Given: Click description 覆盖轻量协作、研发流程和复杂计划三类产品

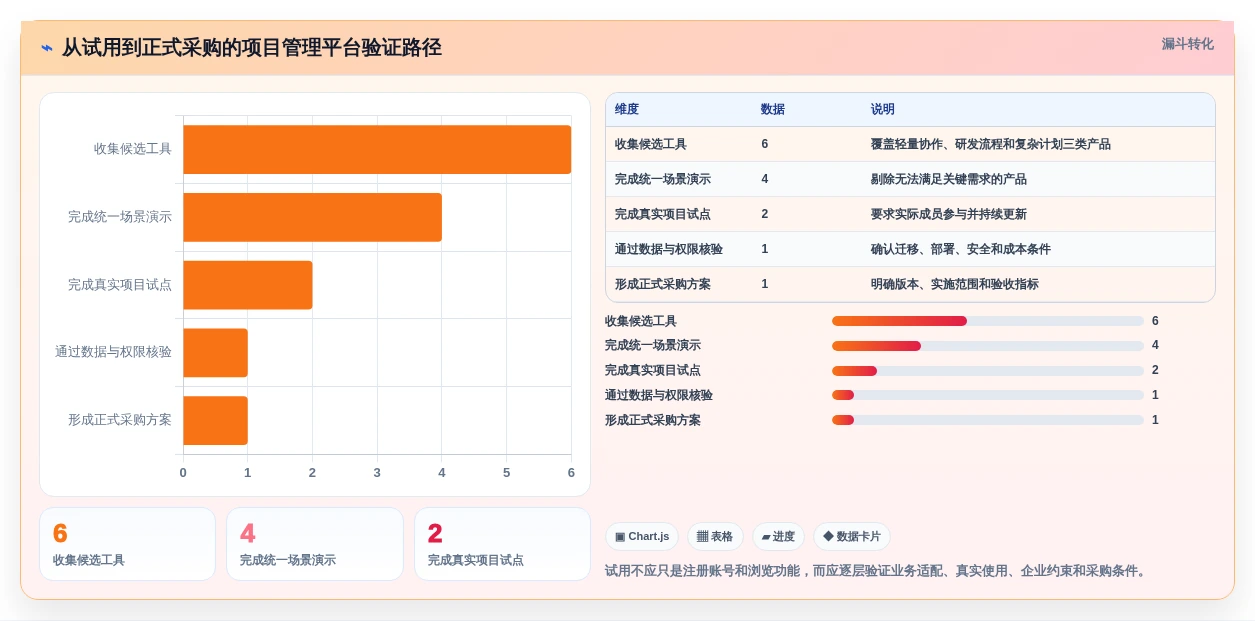Looking at the screenshot, I should click(x=991, y=144).
